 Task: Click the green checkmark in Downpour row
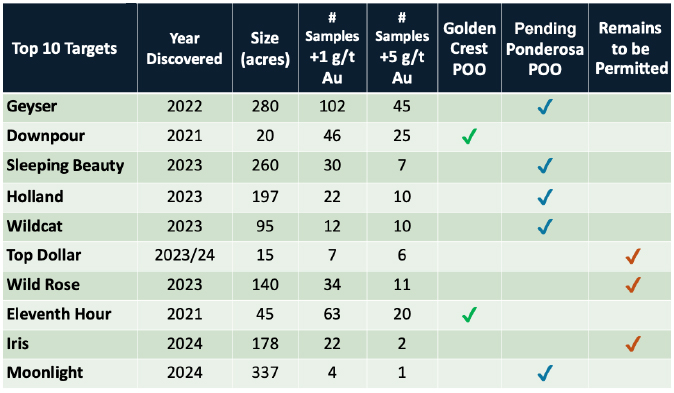click(x=469, y=136)
